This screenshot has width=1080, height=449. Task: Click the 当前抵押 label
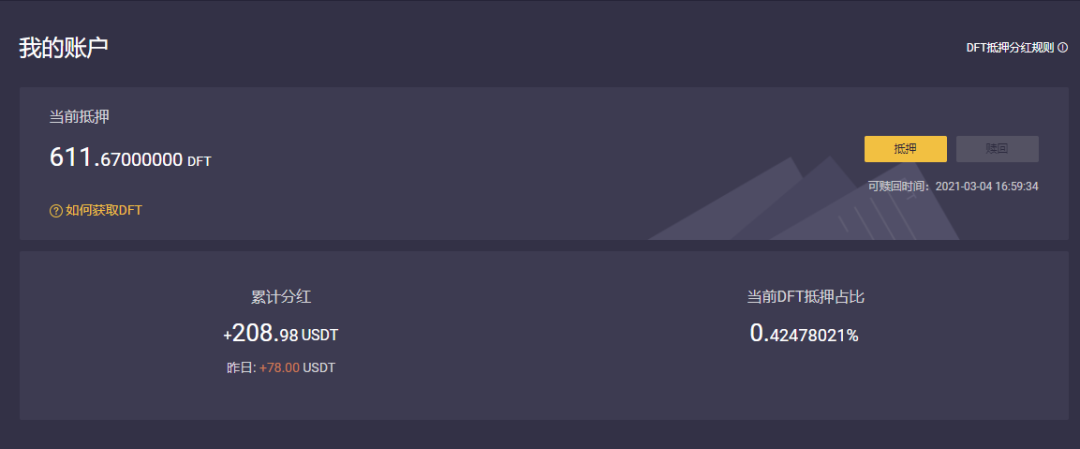point(79,117)
